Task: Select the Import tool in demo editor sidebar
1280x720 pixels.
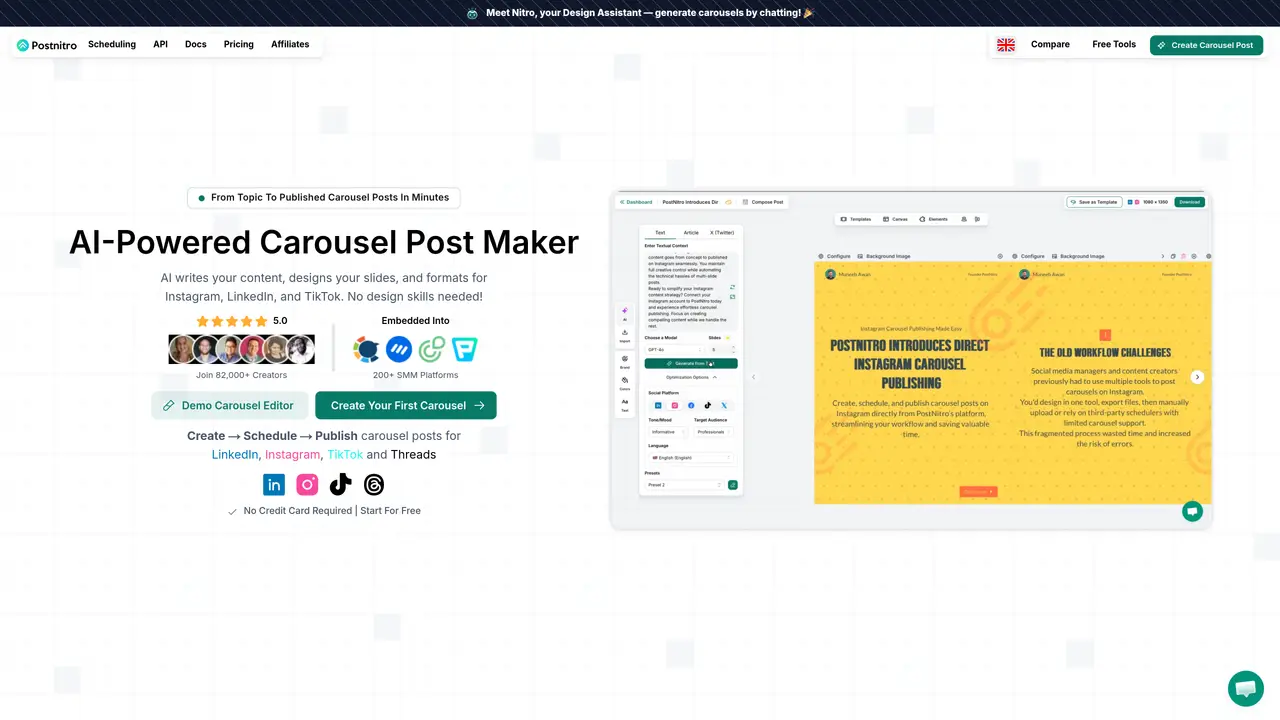Action: [625, 335]
